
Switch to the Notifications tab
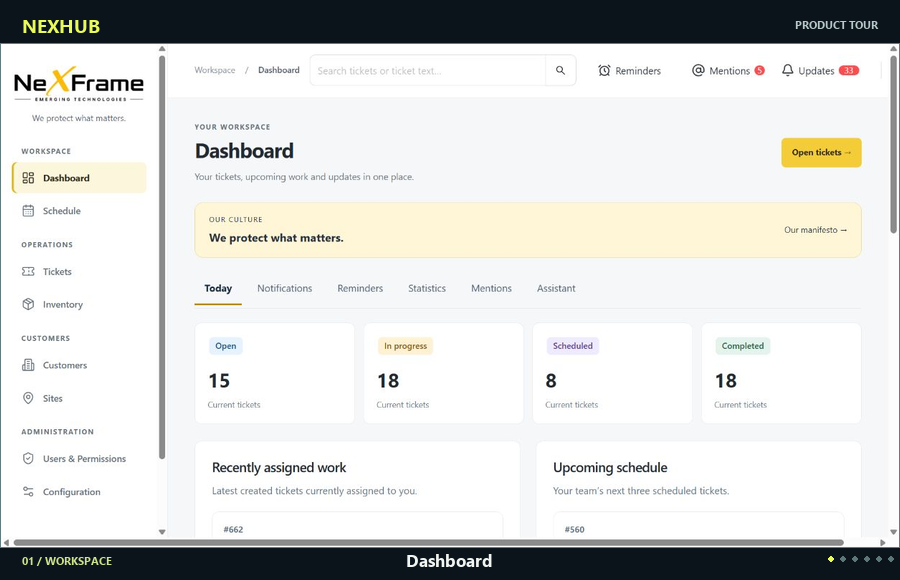pyautogui.click(x=285, y=288)
